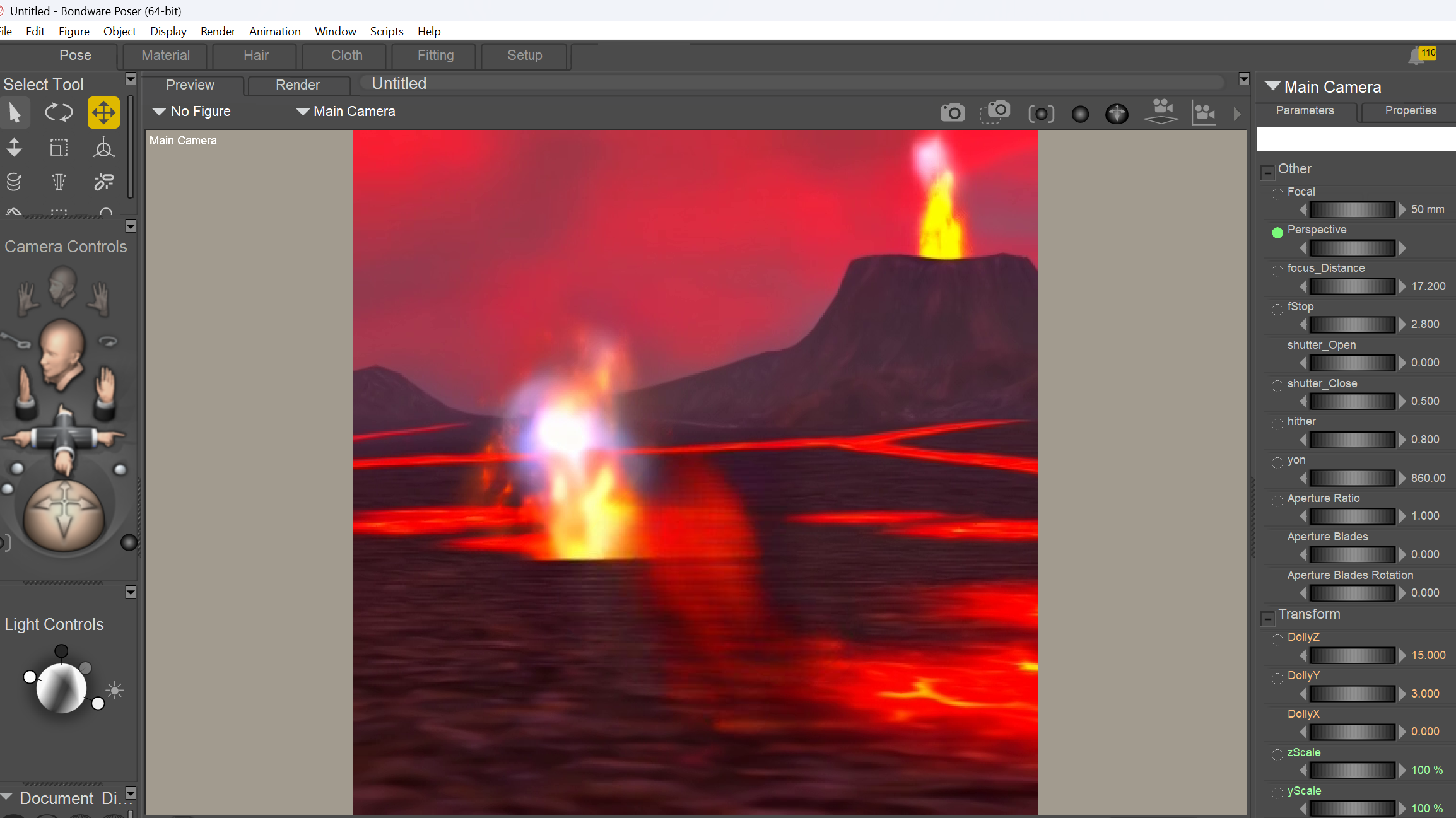This screenshot has width=1456, height=818.
Task: Collapse the Transform parameter group
Action: (x=1267, y=617)
